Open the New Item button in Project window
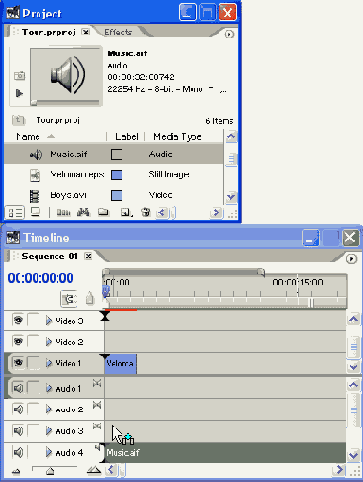The image size is (363, 482). (126, 212)
